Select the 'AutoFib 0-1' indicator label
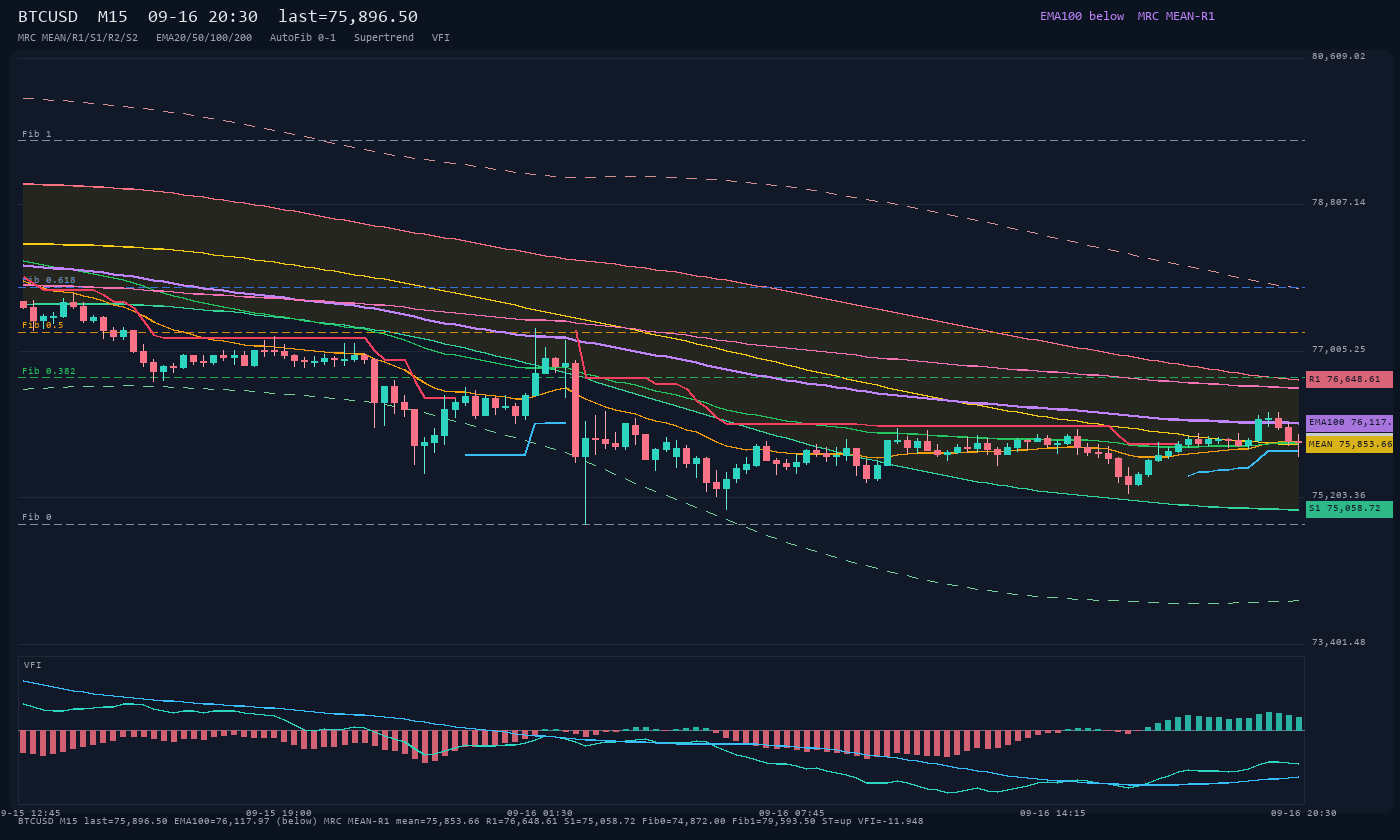 pyautogui.click(x=303, y=38)
